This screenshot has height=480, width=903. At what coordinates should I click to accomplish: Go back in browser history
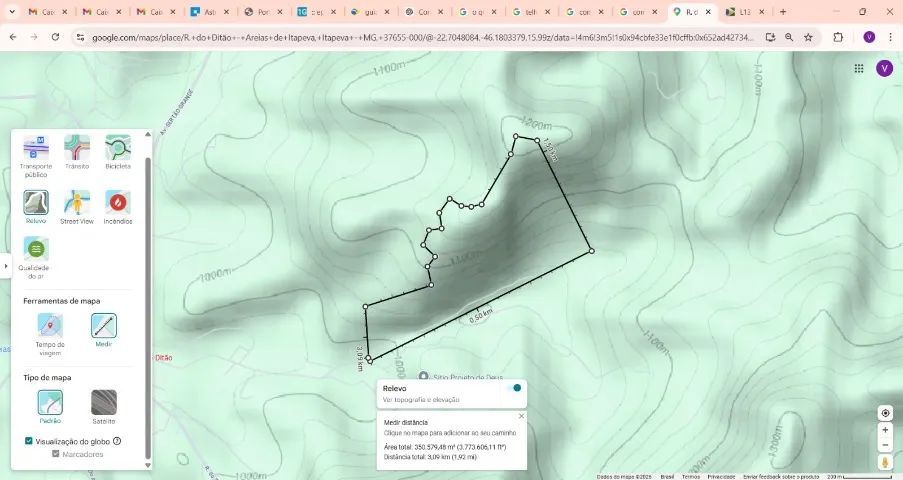[13, 37]
